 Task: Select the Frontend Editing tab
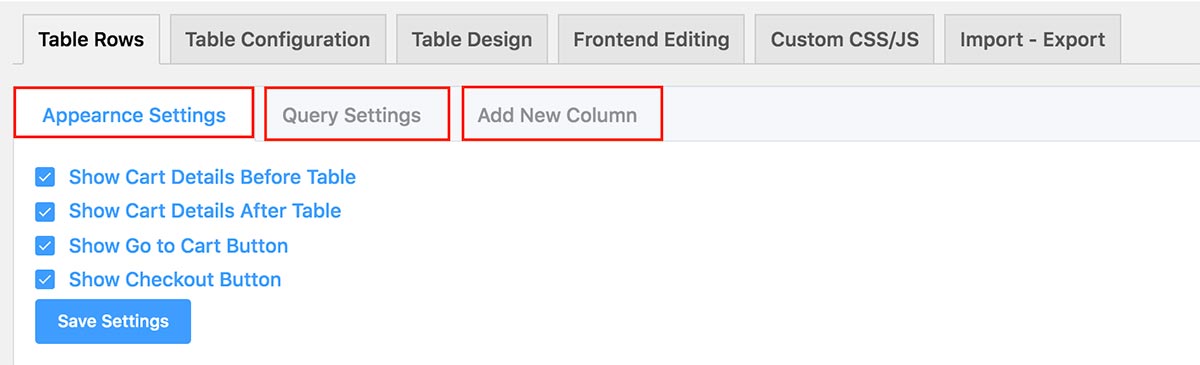(651, 40)
